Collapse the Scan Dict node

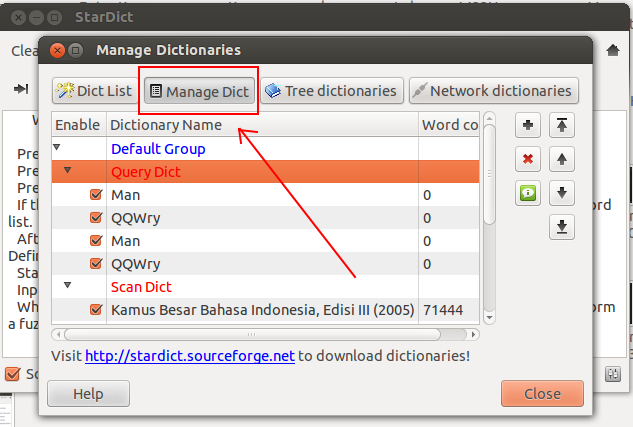(x=67, y=285)
